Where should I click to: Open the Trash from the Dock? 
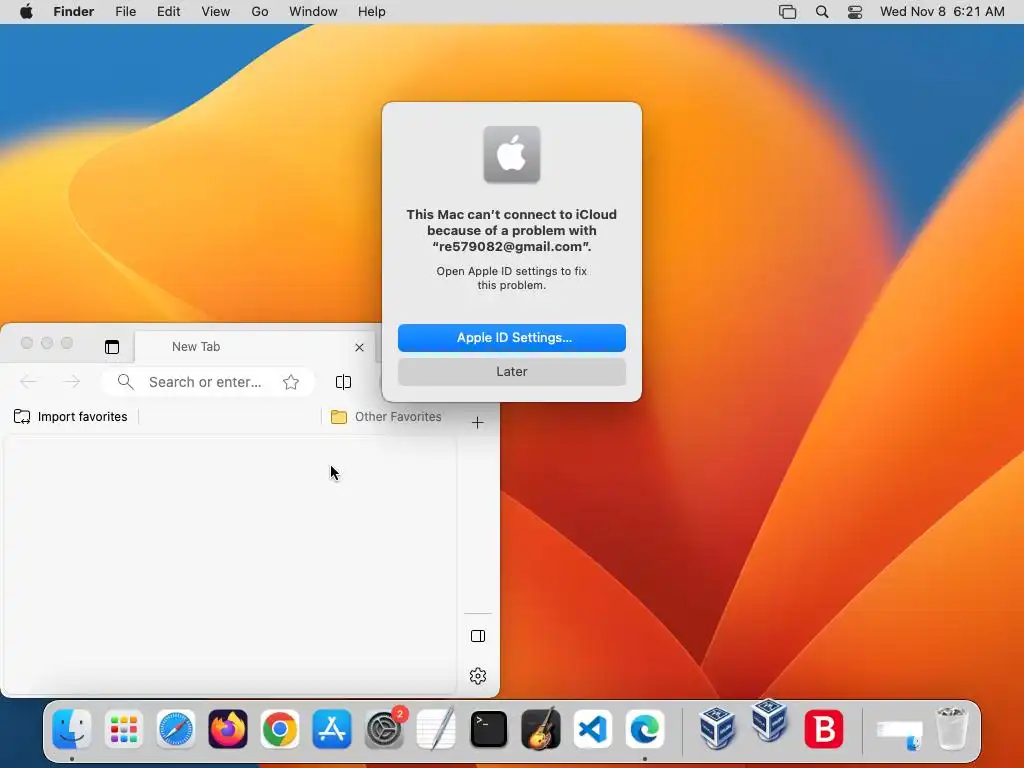[x=952, y=728]
